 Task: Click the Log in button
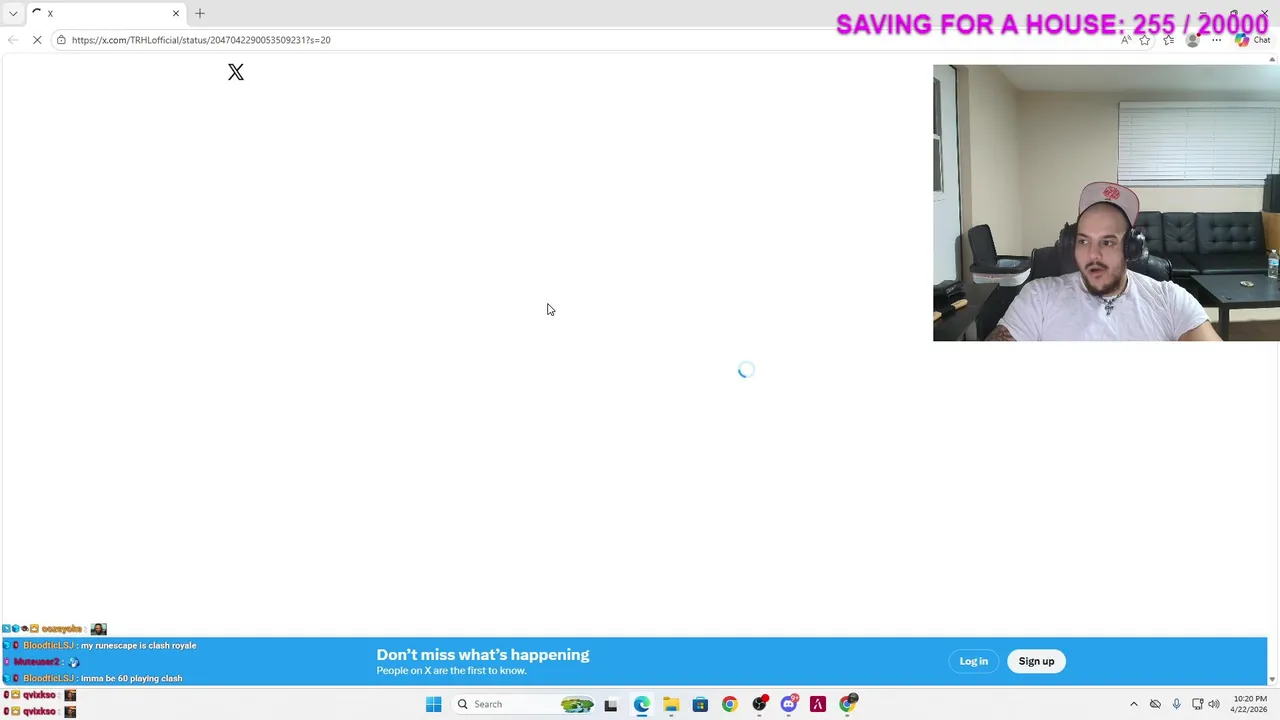(973, 661)
